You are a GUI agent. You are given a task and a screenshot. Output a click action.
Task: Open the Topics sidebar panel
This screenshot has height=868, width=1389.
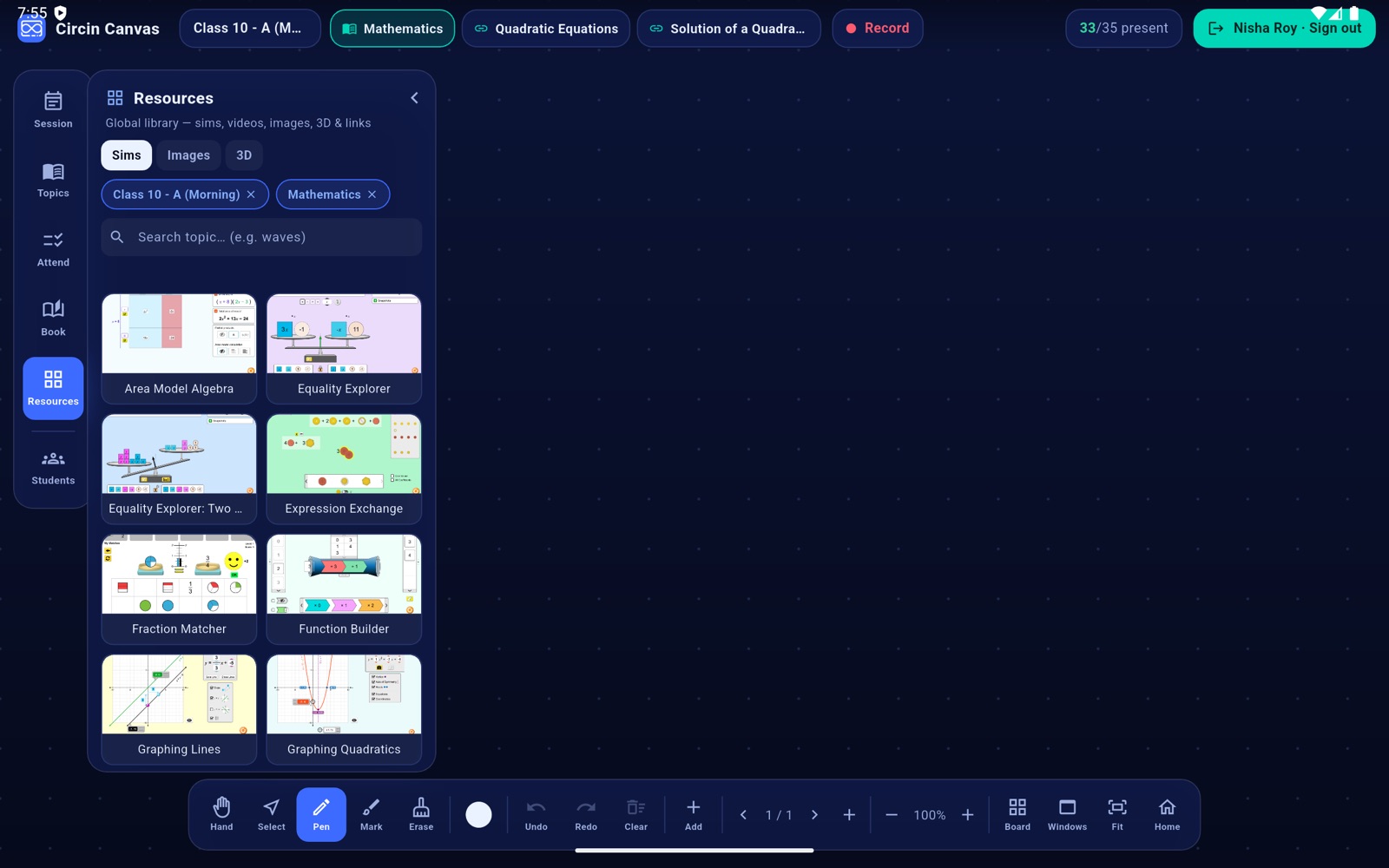pyautogui.click(x=53, y=180)
